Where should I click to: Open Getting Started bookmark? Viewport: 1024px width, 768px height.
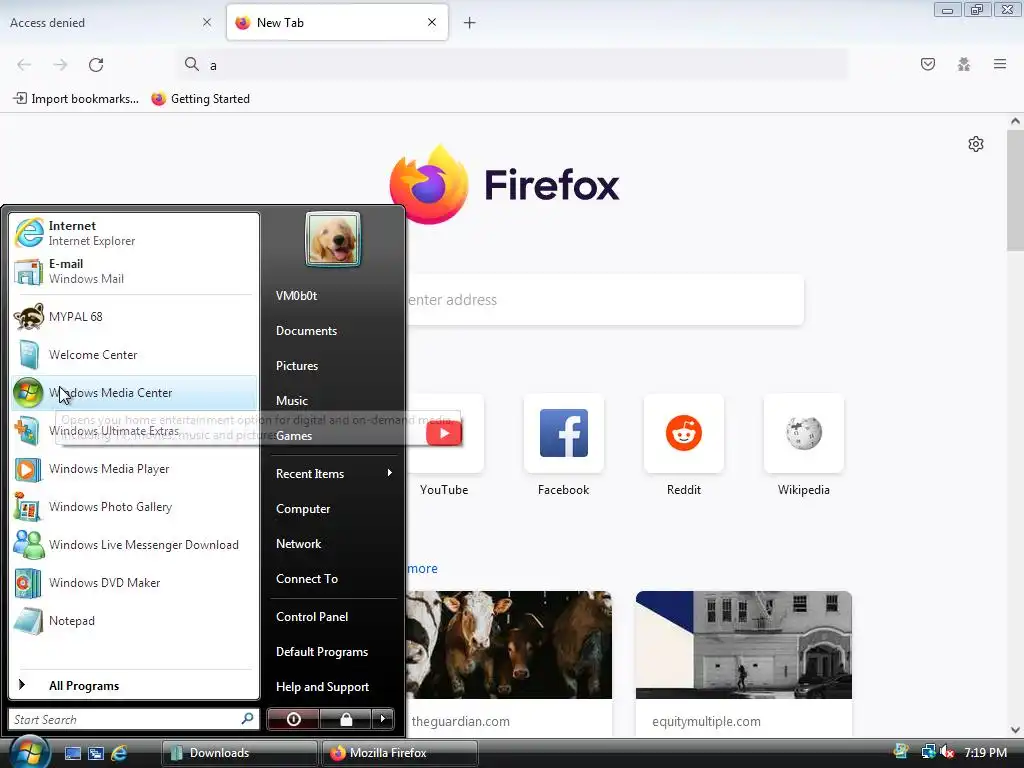coord(200,99)
